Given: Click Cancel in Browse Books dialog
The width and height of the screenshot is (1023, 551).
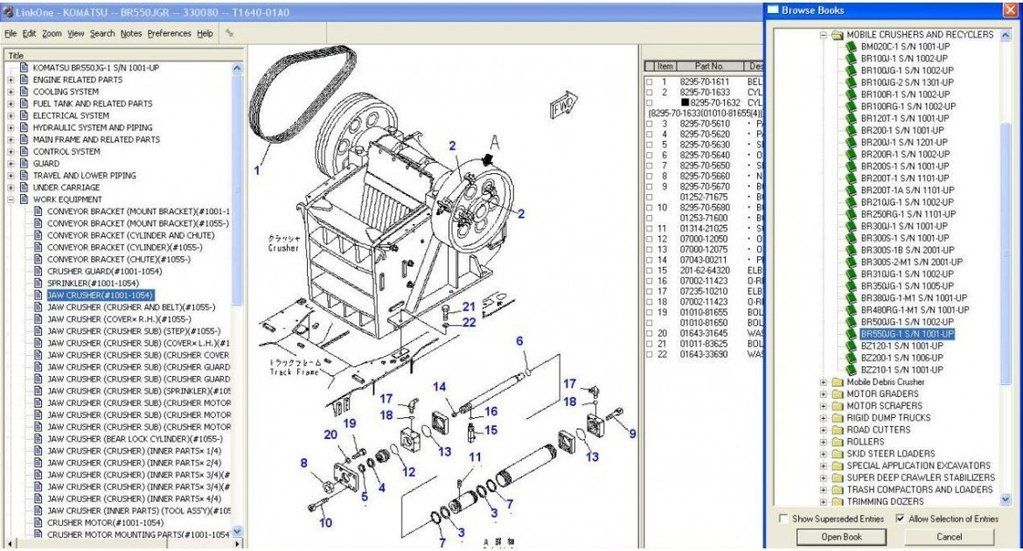Looking at the screenshot, I should coord(949,537).
